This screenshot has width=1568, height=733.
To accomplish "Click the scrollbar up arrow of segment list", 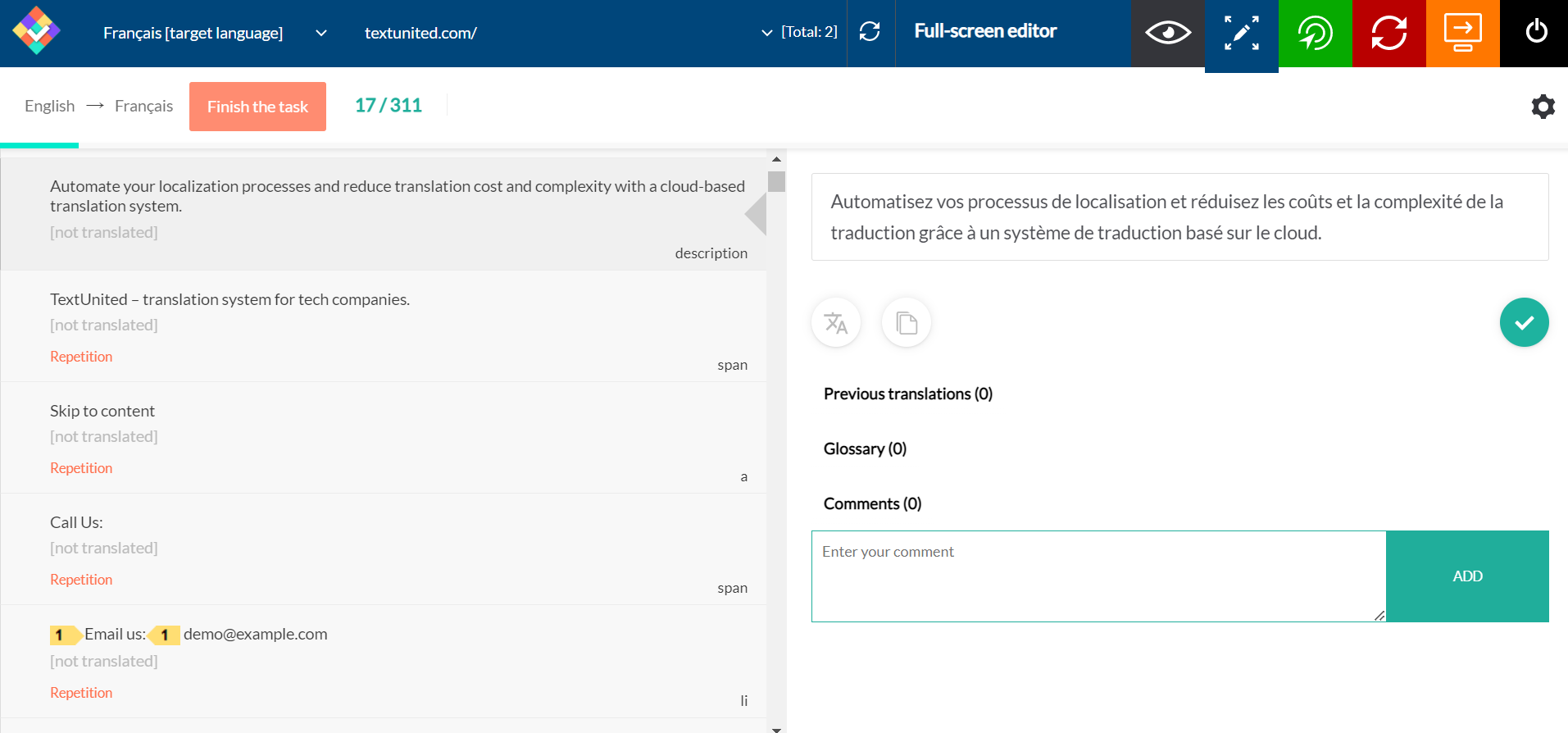I will tap(776, 159).
